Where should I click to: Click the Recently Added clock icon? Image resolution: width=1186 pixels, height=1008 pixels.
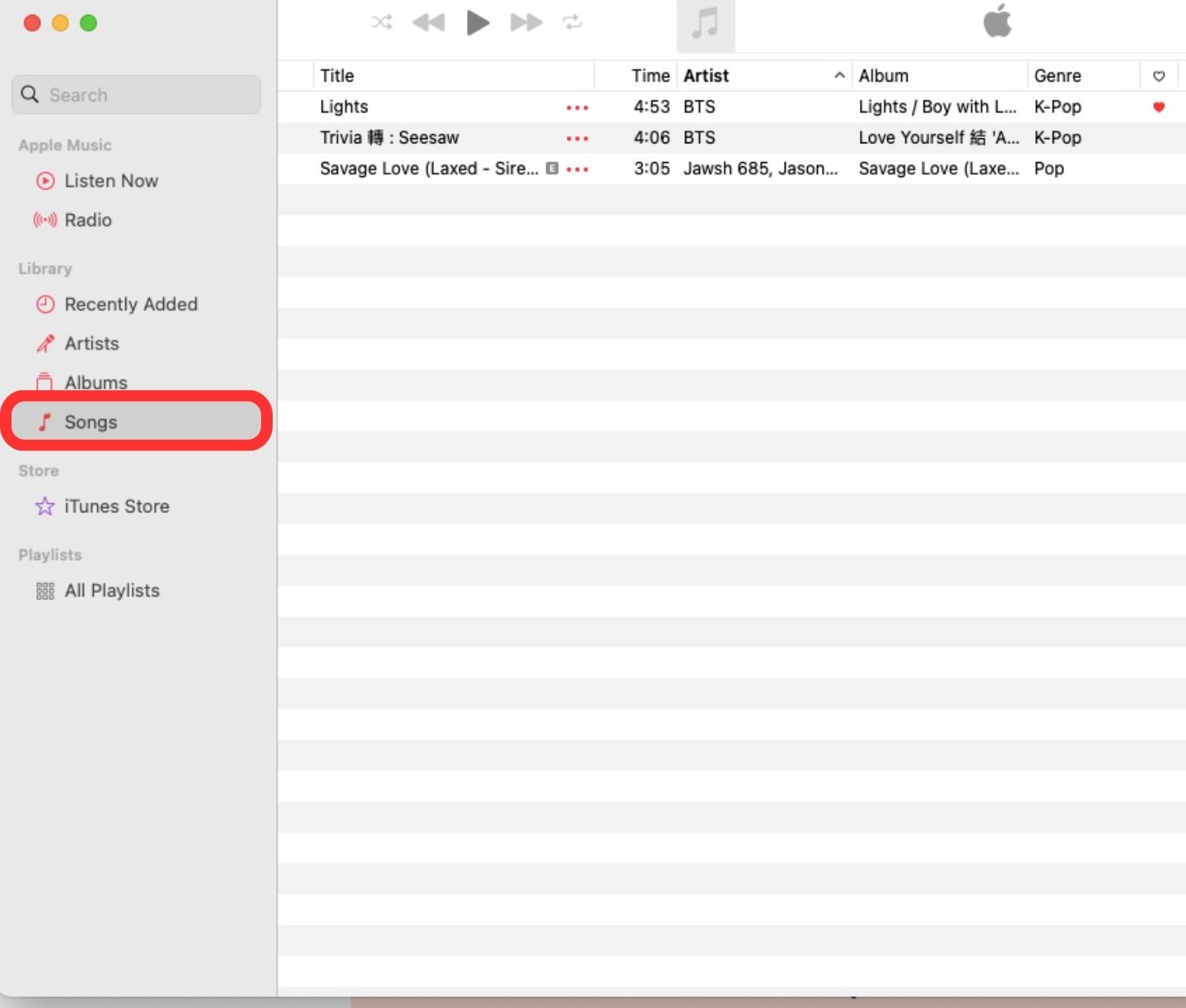(x=45, y=305)
